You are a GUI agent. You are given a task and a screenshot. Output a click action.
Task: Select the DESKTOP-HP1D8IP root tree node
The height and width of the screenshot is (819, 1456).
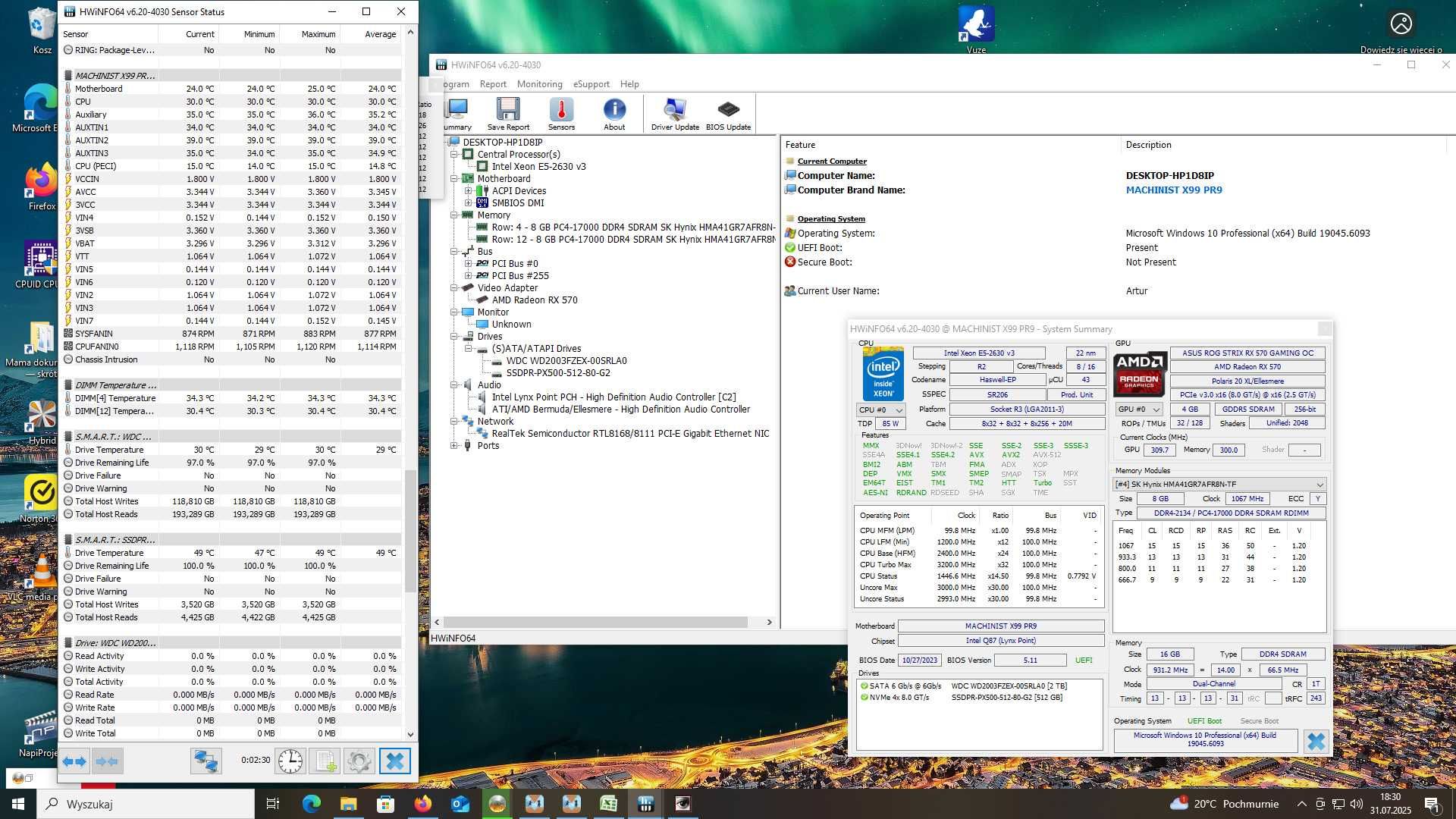[502, 143]
